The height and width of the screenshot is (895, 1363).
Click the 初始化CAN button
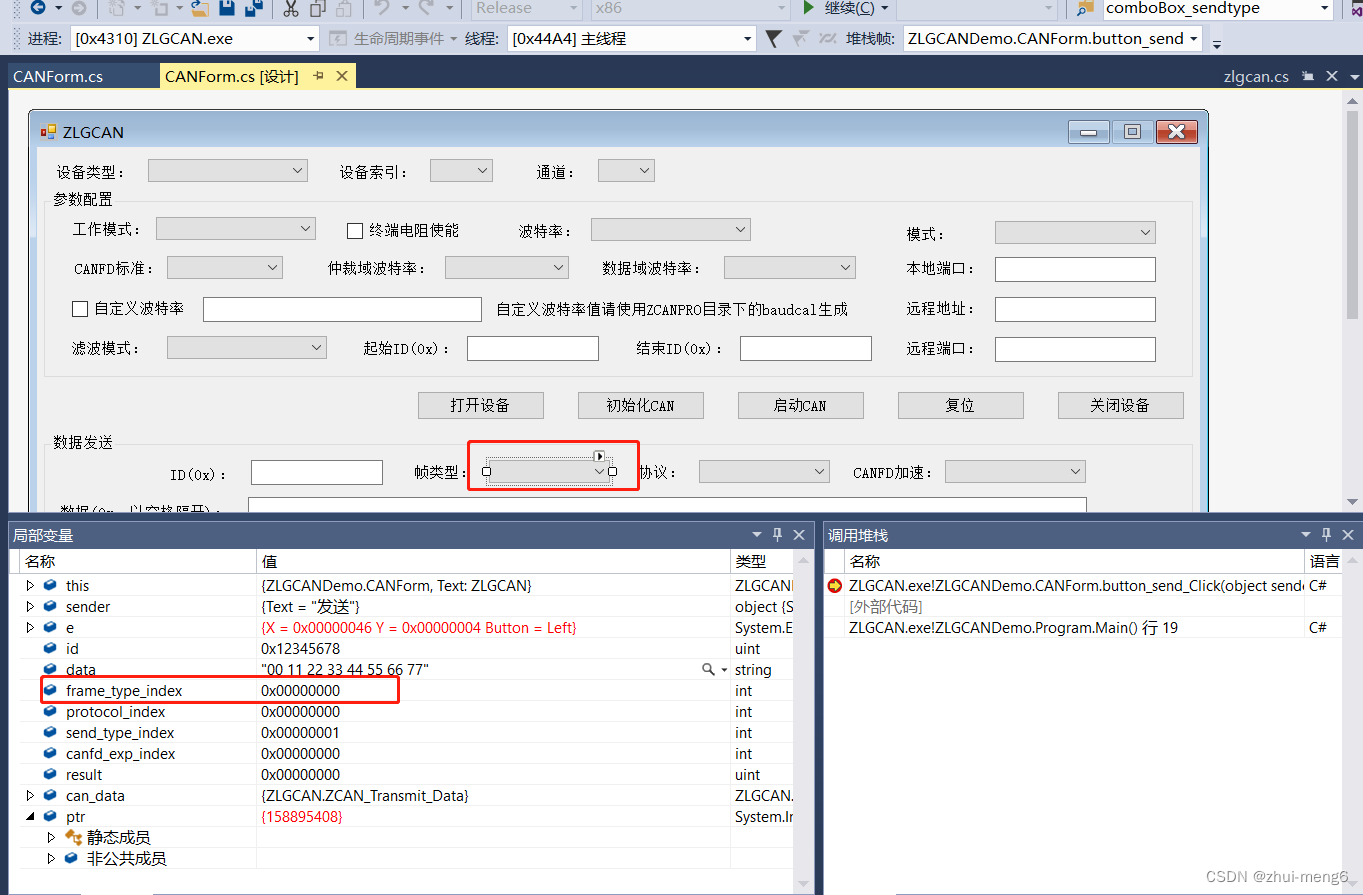point(641,405)
